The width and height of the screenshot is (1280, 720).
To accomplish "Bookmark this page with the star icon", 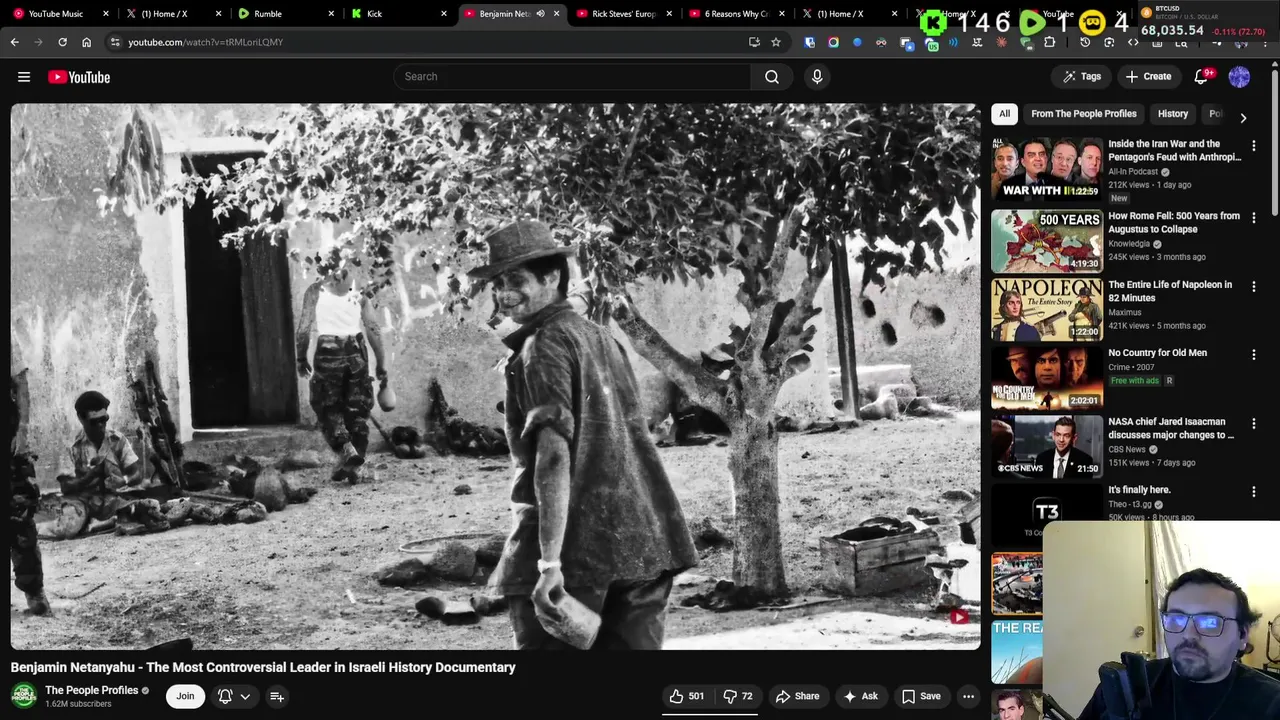I will click(775, 42).
